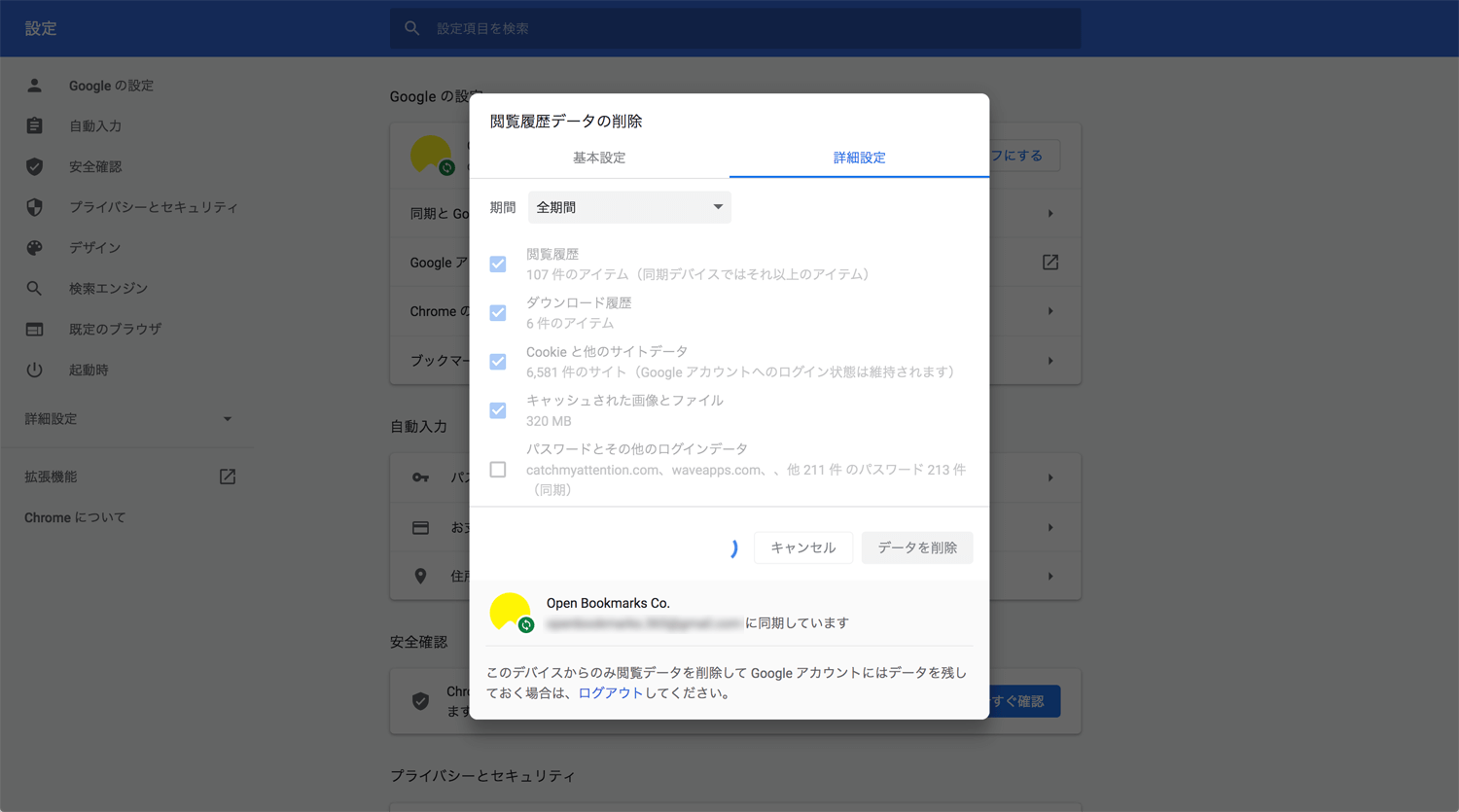Click the 設定 page title
The width and height of the screenshot is (1459, 812).
click(41, 29)
